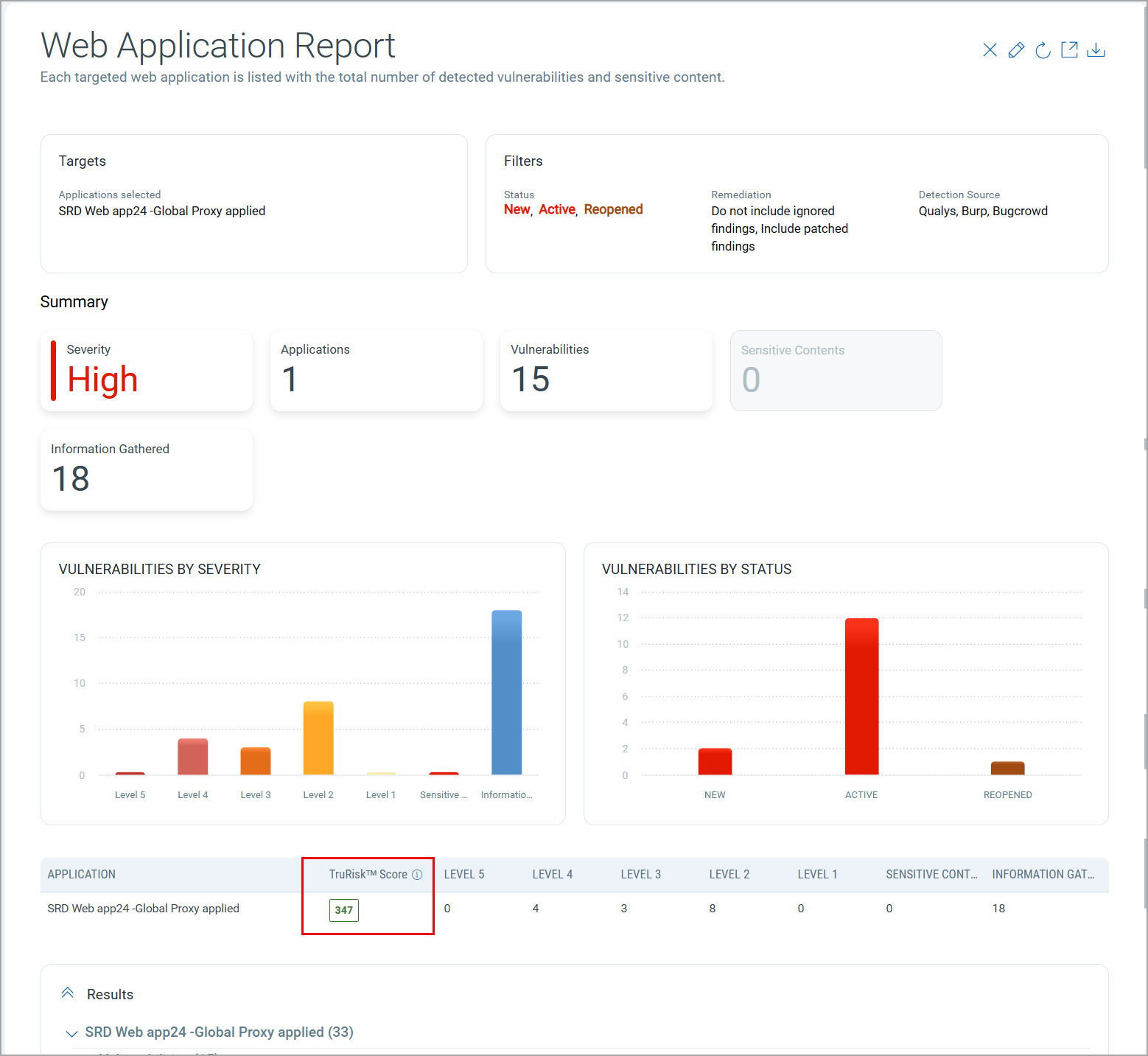Select SRD Web app24 application row

click(x=143, y=908)
